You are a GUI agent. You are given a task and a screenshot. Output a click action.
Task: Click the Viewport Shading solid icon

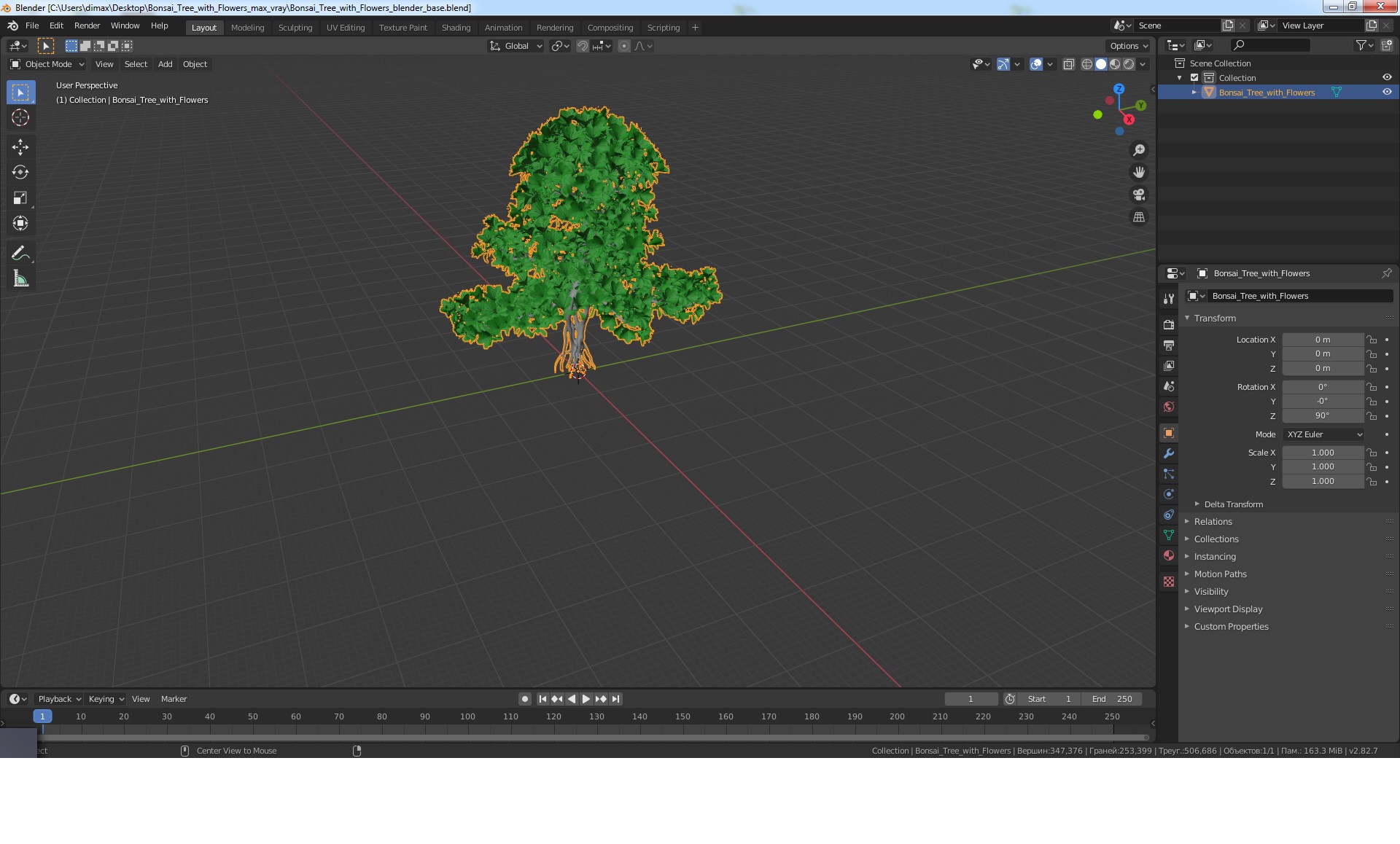point(1101,63)
